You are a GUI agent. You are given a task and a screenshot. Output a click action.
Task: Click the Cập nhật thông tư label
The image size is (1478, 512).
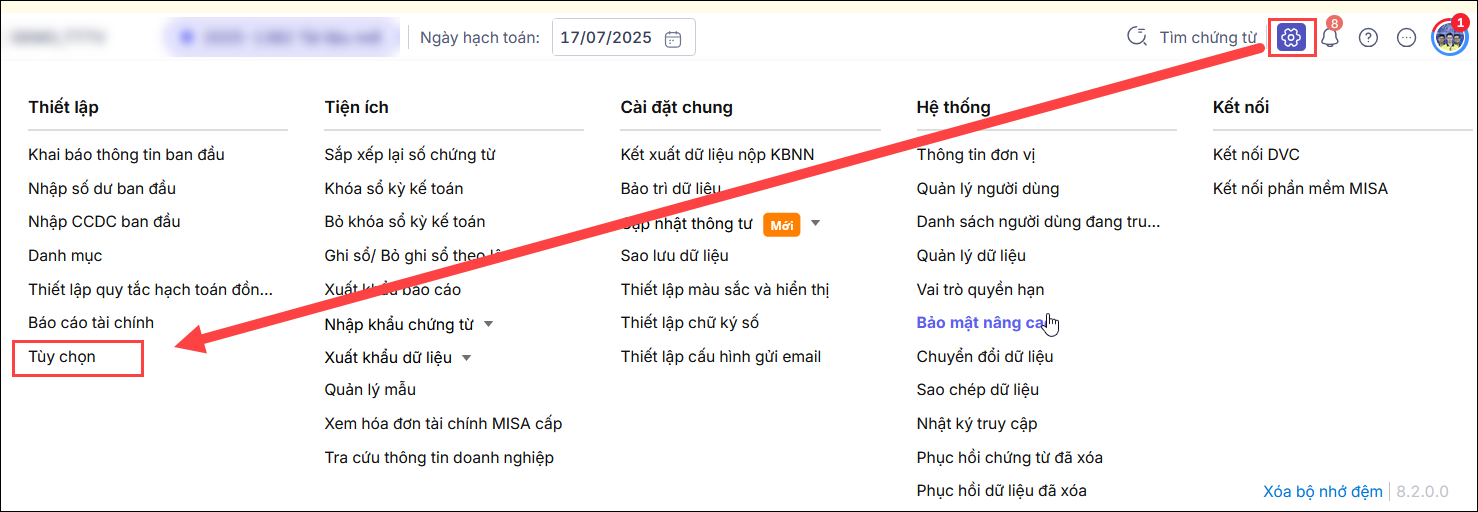tap(686, 223)
